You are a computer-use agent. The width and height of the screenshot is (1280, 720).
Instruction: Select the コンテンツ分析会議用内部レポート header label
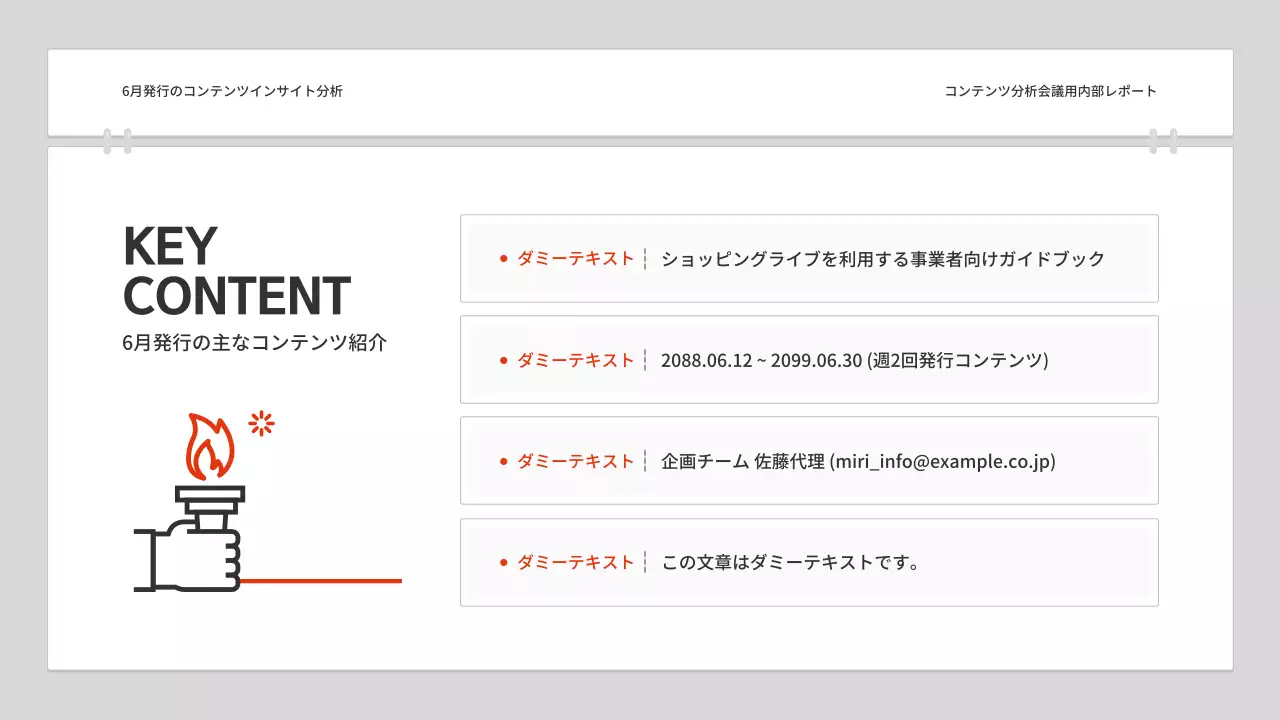(x=1049, y=91)
